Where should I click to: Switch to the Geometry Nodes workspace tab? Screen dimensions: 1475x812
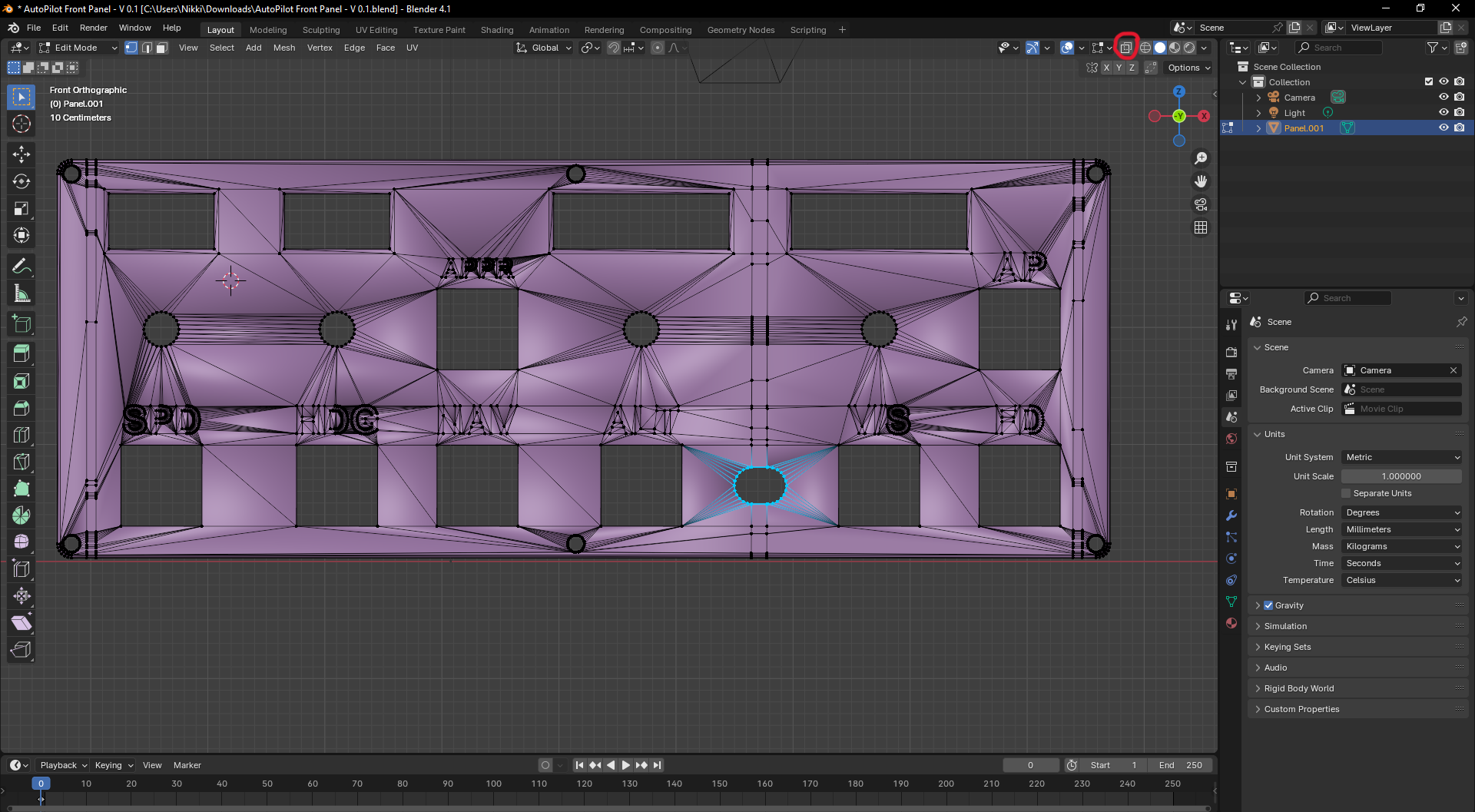(x=741, y=30)
